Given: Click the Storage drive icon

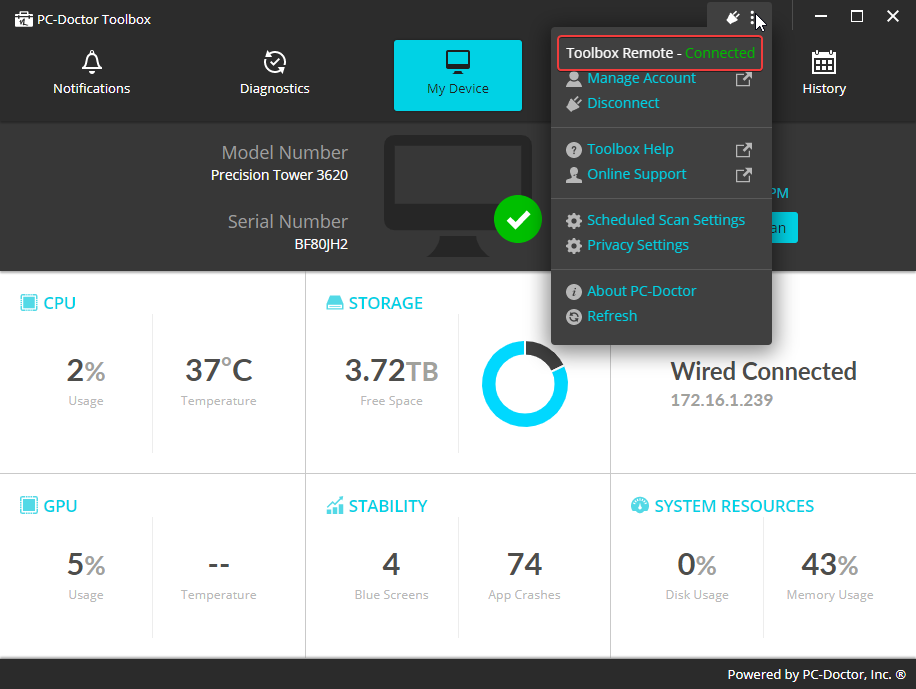Looking at the screenshot, I should [x=335, y=303].
